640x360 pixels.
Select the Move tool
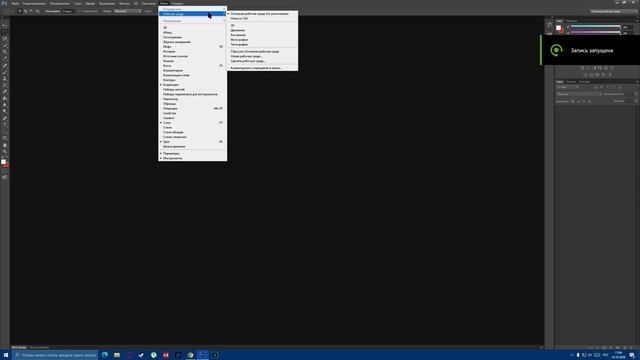(5, 25)
